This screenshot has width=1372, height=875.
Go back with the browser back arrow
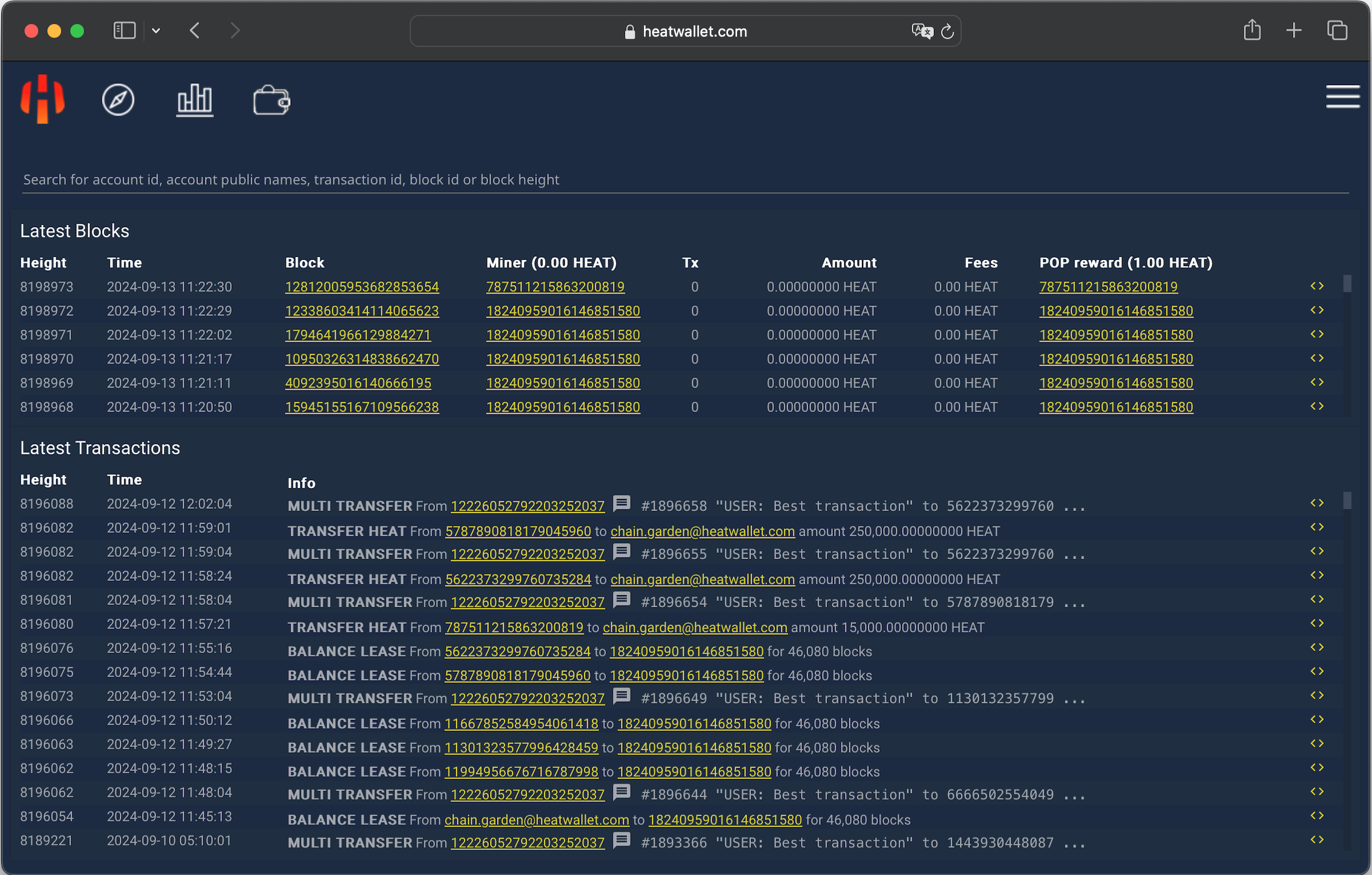pyautogui.click(x=195, y=31)
